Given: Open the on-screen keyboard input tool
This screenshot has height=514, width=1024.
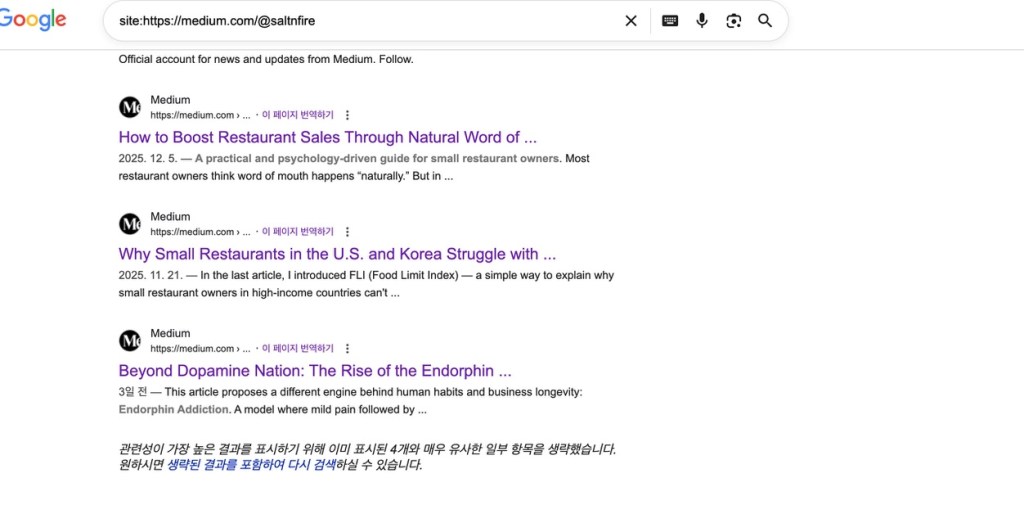Looking at the screenshot, I should 670,21.
